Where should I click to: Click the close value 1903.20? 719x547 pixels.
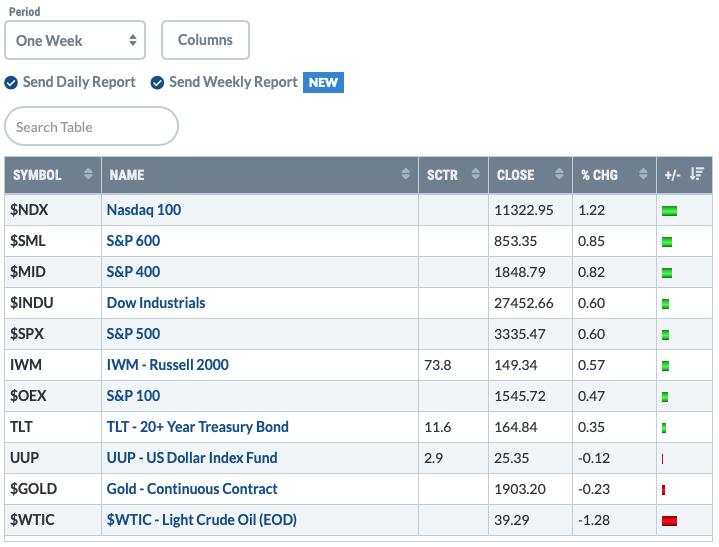tap(520, 489)
